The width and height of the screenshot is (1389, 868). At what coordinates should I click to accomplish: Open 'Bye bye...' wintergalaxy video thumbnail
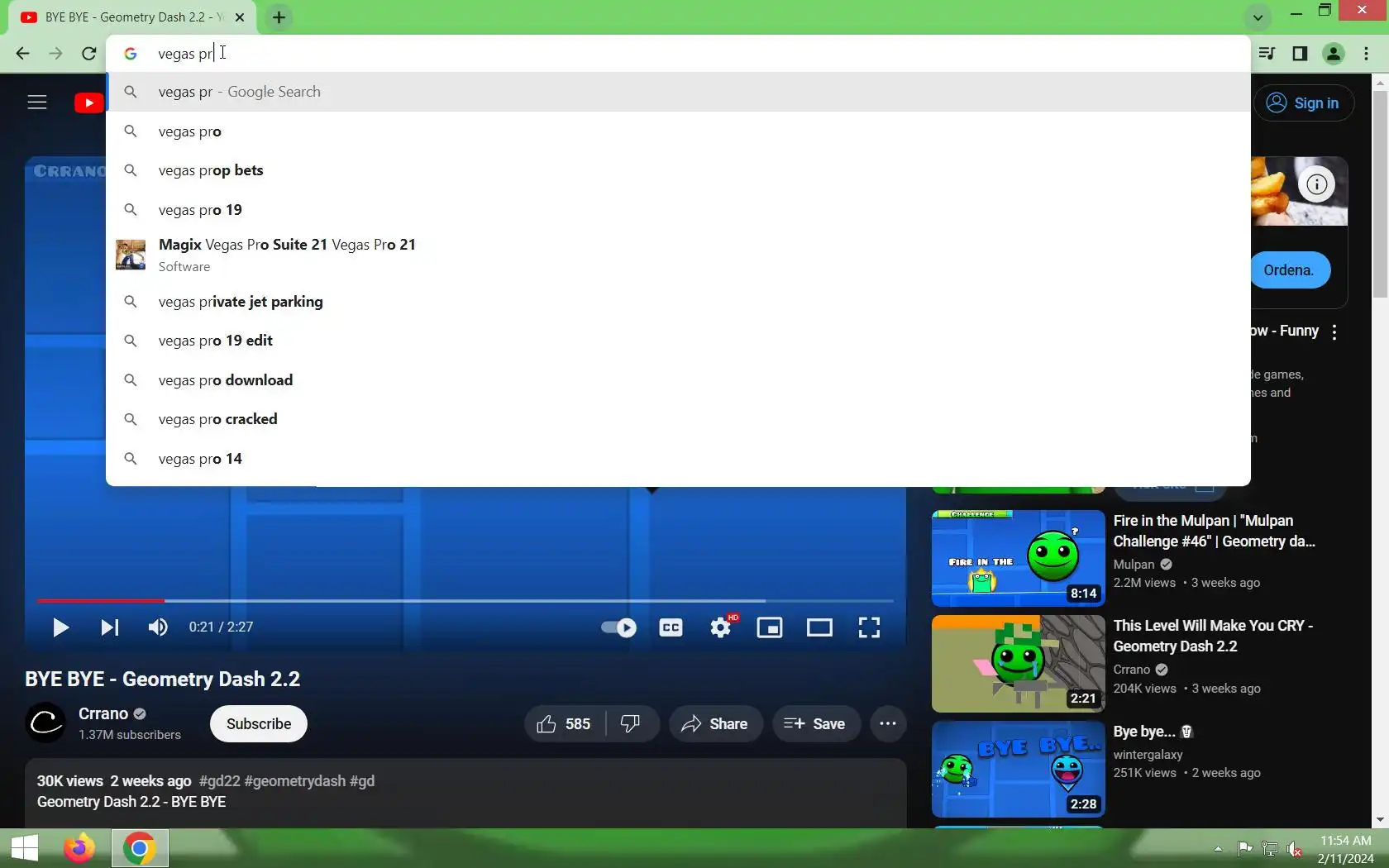tap(1019, 769)
